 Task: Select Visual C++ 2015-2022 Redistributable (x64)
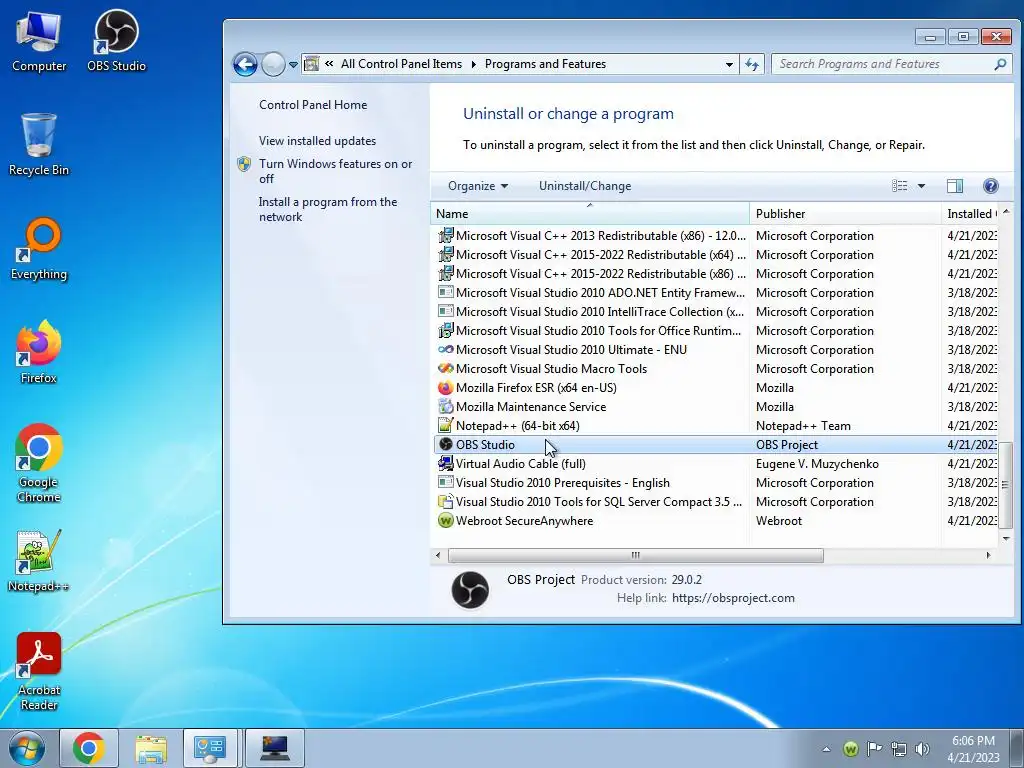(715, 255)
